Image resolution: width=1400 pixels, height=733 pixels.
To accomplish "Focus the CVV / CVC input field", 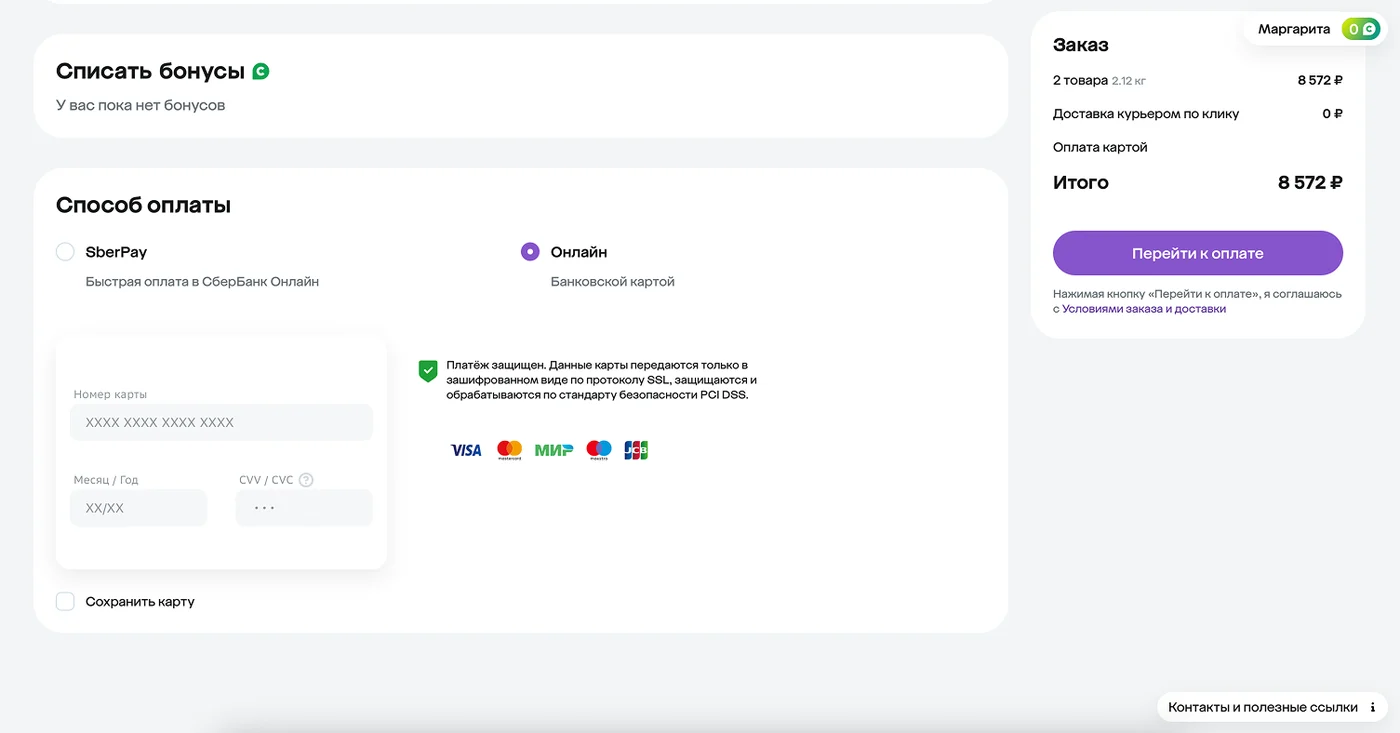I will point(304,508).
